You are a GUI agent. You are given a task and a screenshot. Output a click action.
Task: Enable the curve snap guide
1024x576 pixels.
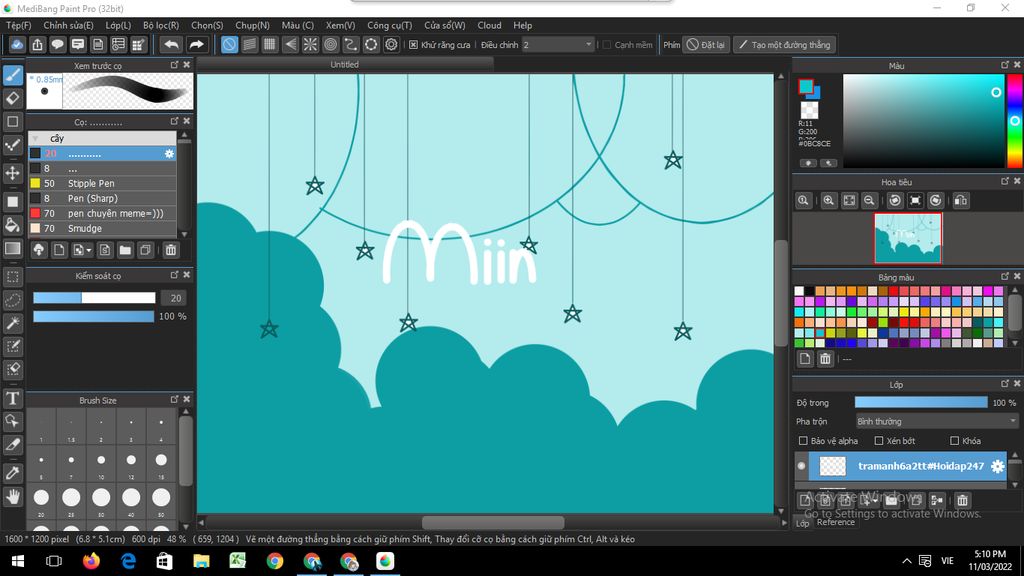[x=351, y=44]
